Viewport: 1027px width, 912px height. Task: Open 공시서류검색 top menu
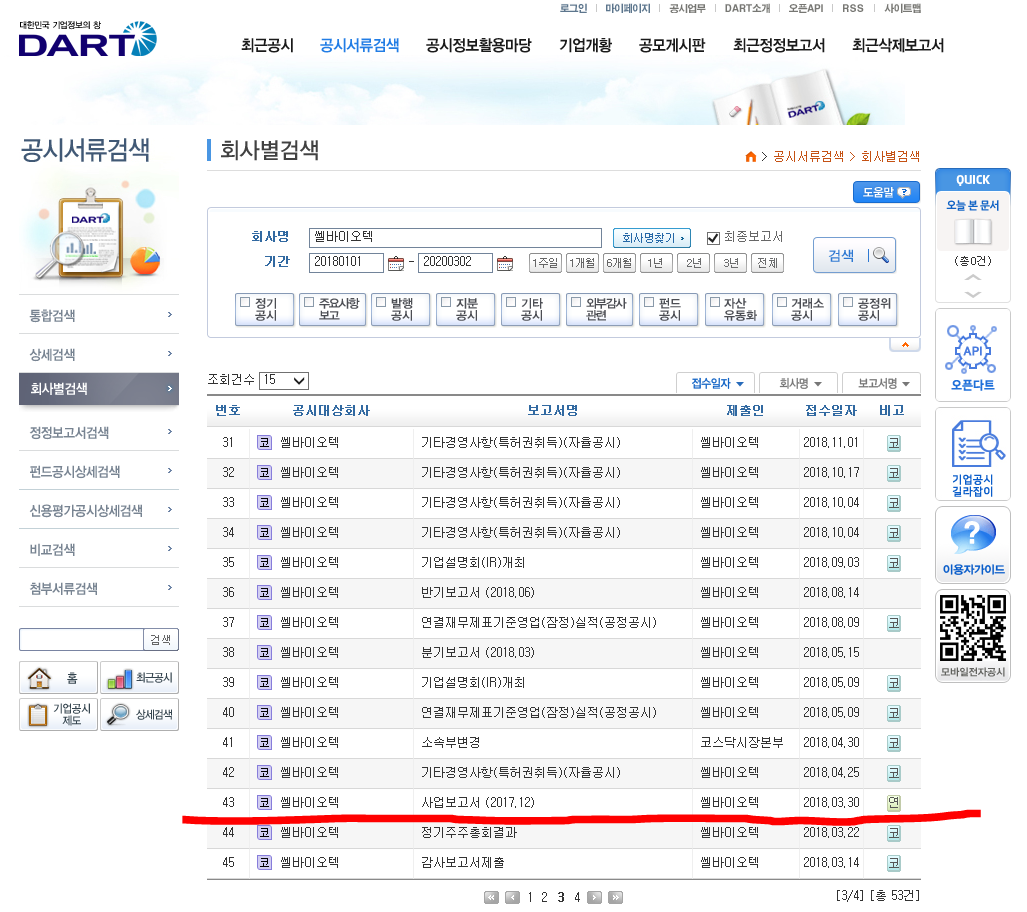pyautogui.click(x=360, y=45)
